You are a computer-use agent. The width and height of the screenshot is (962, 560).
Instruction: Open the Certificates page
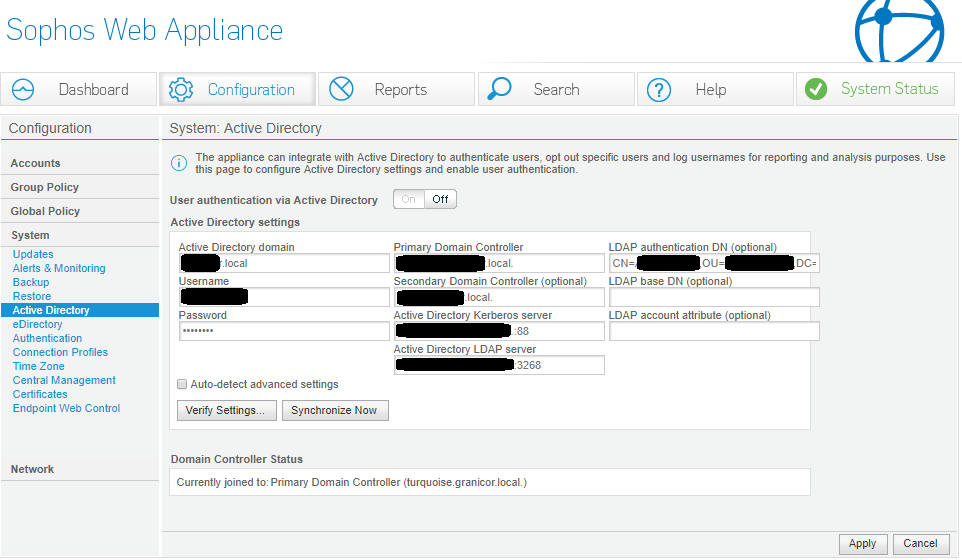(x=40, y=394)
